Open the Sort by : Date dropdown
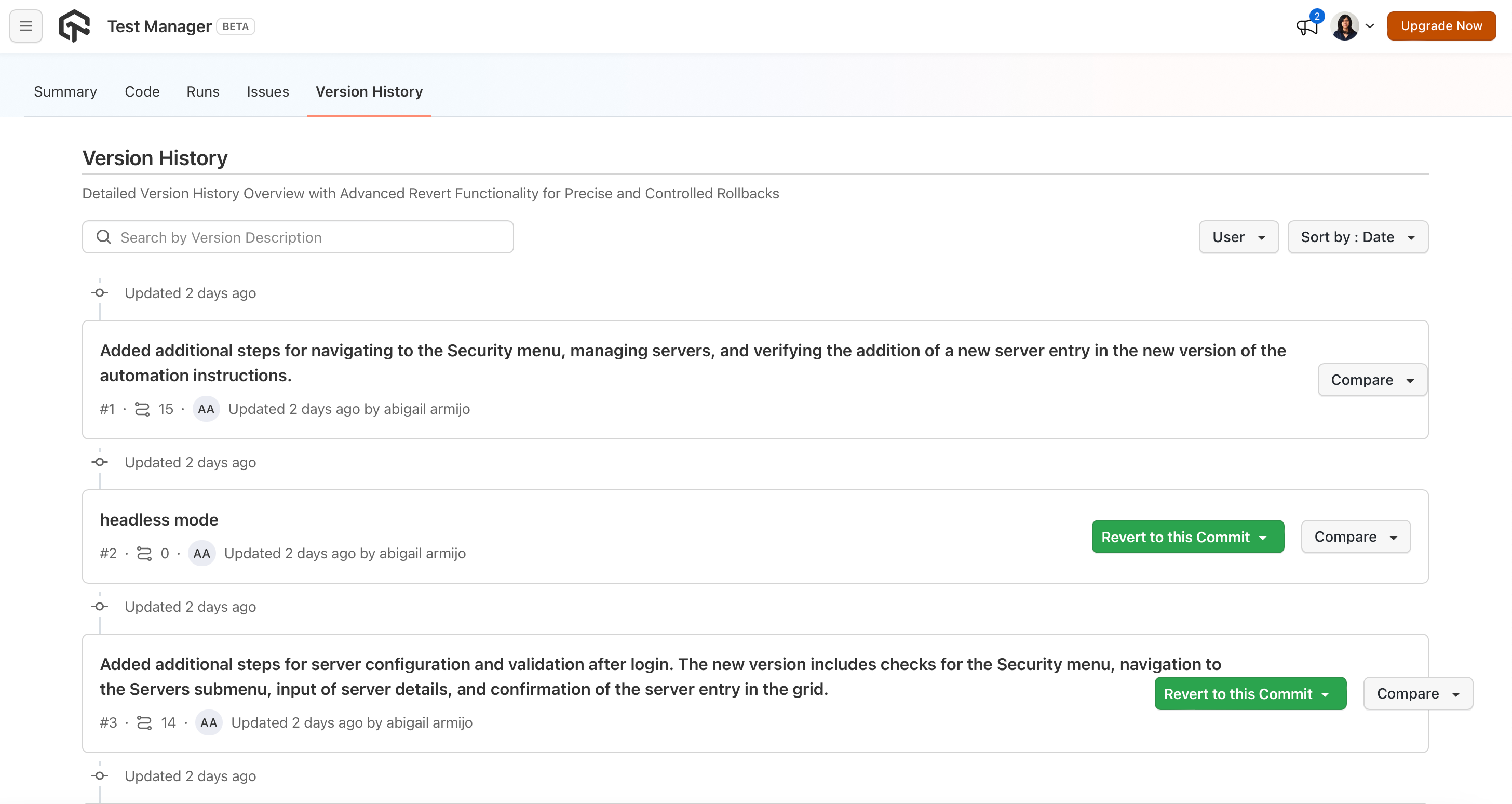The width and height of the screenshot is (1512, 804). (x=1358, y=237)
